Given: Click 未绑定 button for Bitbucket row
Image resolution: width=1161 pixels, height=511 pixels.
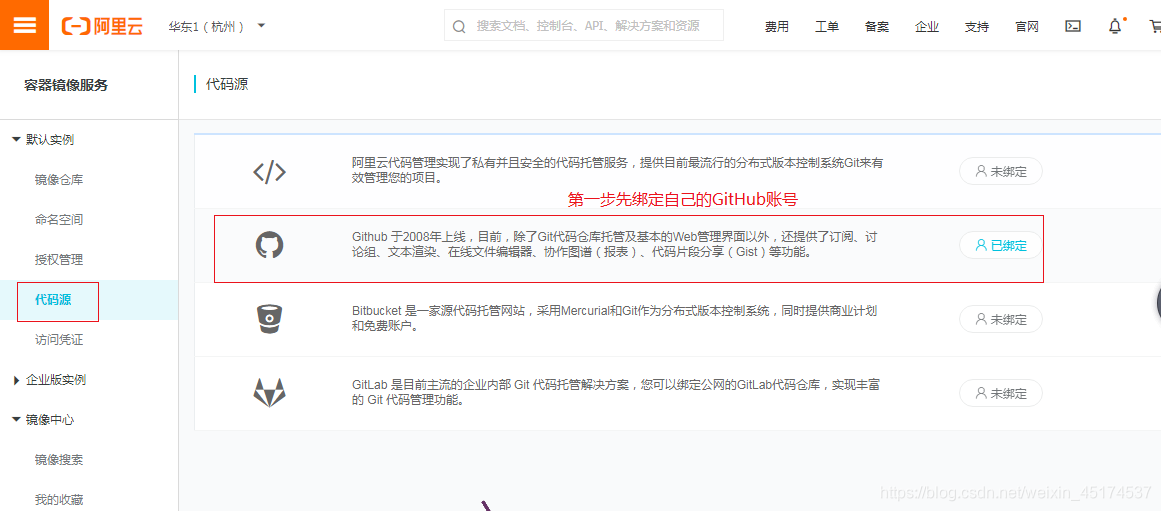Looking at the screenshot, I should point(1001,319).
